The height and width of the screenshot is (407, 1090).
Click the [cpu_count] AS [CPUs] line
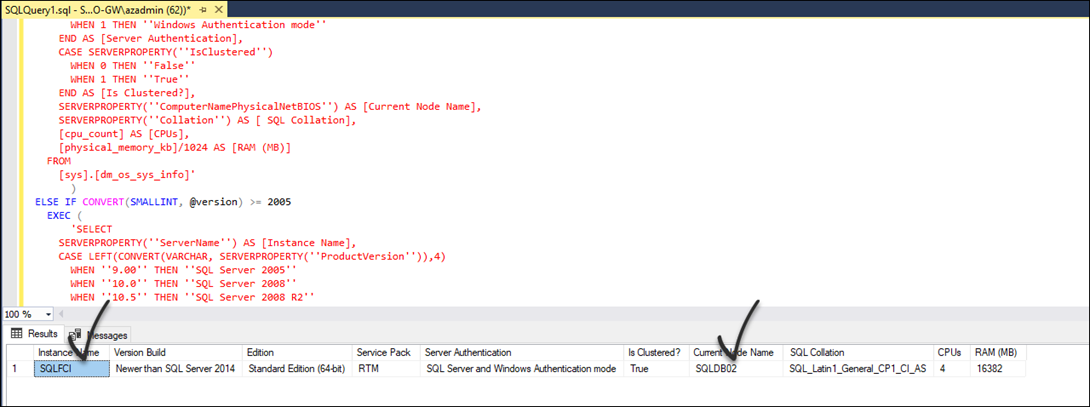tap(124, 134)
